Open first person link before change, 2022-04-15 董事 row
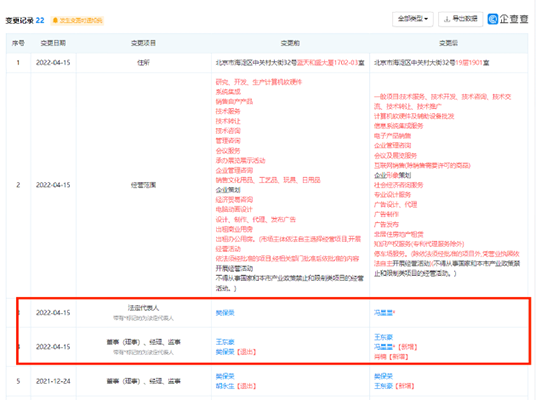The height and width of the screenshot is (400, 536). click(x=225, y=342)
